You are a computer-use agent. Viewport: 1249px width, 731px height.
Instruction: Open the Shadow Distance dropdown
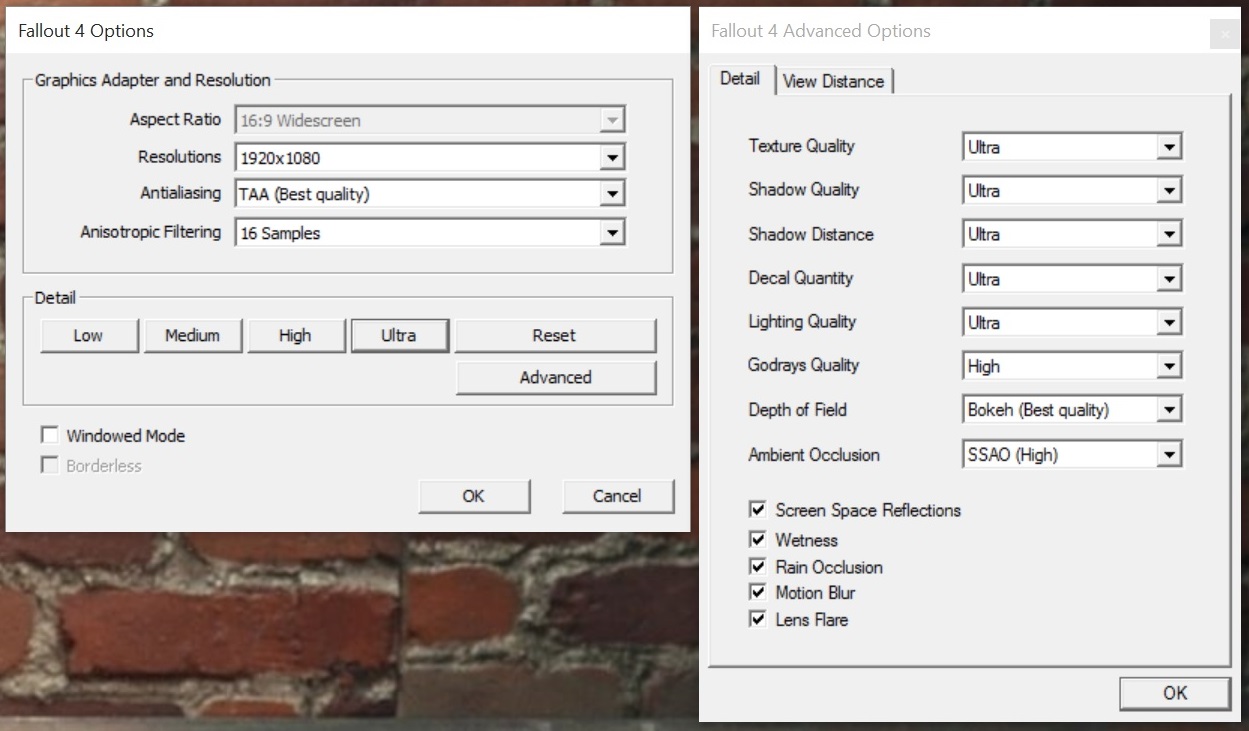1072,235
